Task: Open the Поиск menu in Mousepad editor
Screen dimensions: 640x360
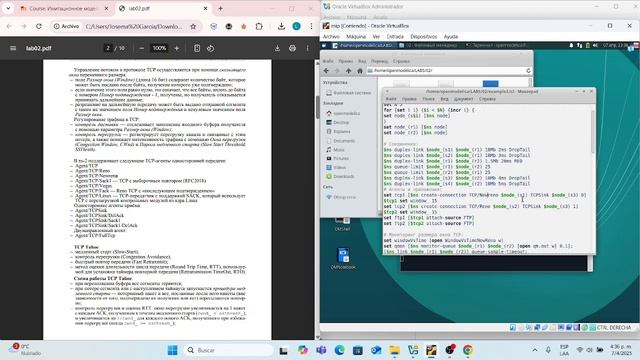Action: point(428,99)
